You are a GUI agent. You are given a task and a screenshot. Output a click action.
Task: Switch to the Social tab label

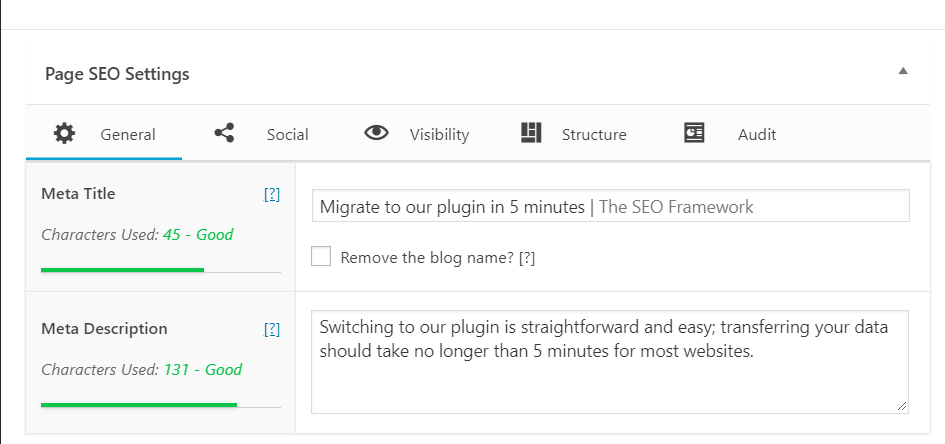tap(287, 134)
